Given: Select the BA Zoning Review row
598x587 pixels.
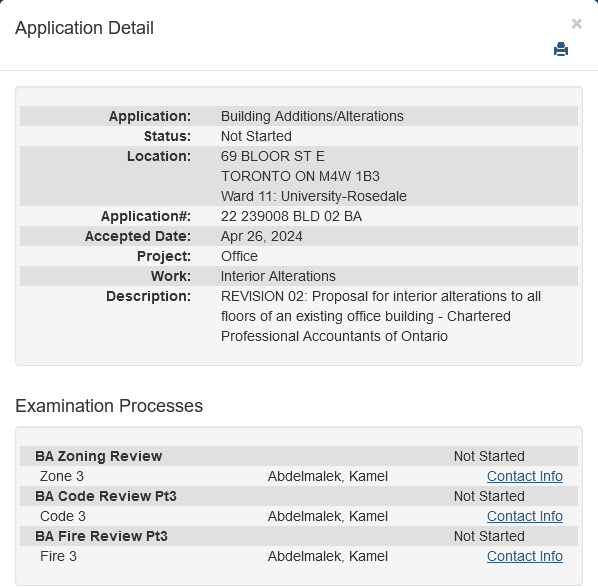Looking at the screenshot, I should tap(299, 456).
